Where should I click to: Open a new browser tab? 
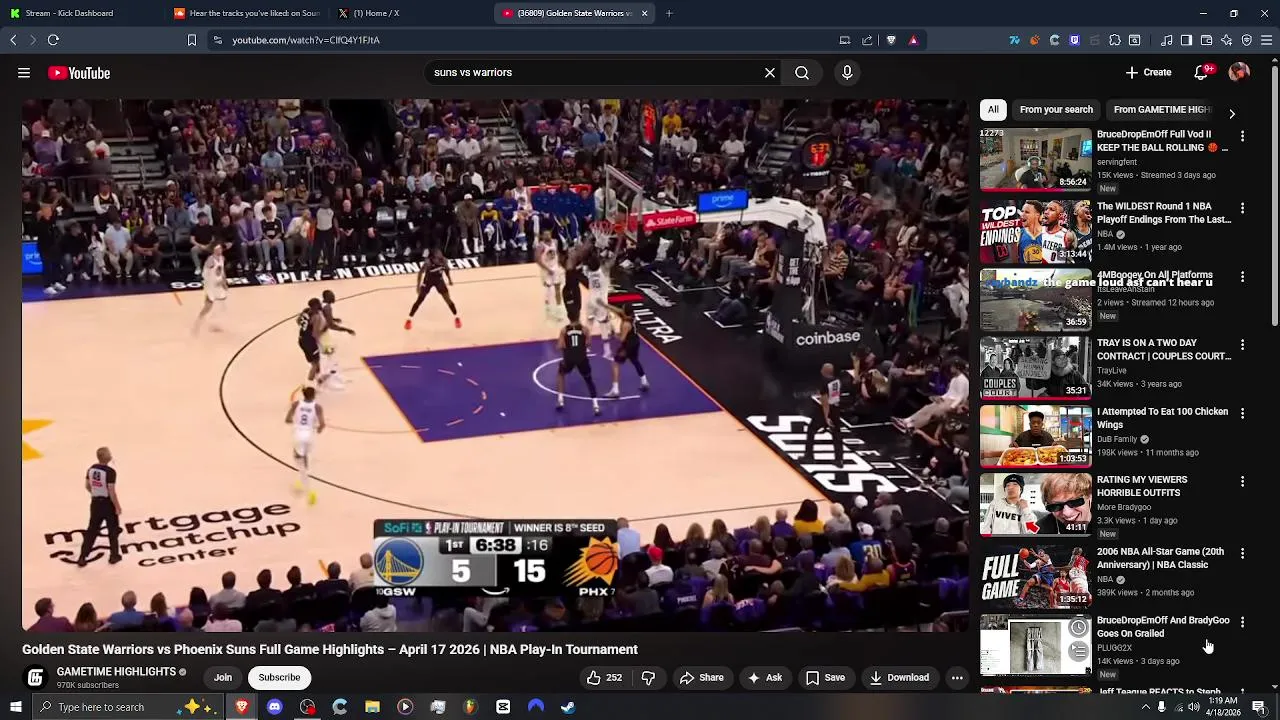coord(669,13)
